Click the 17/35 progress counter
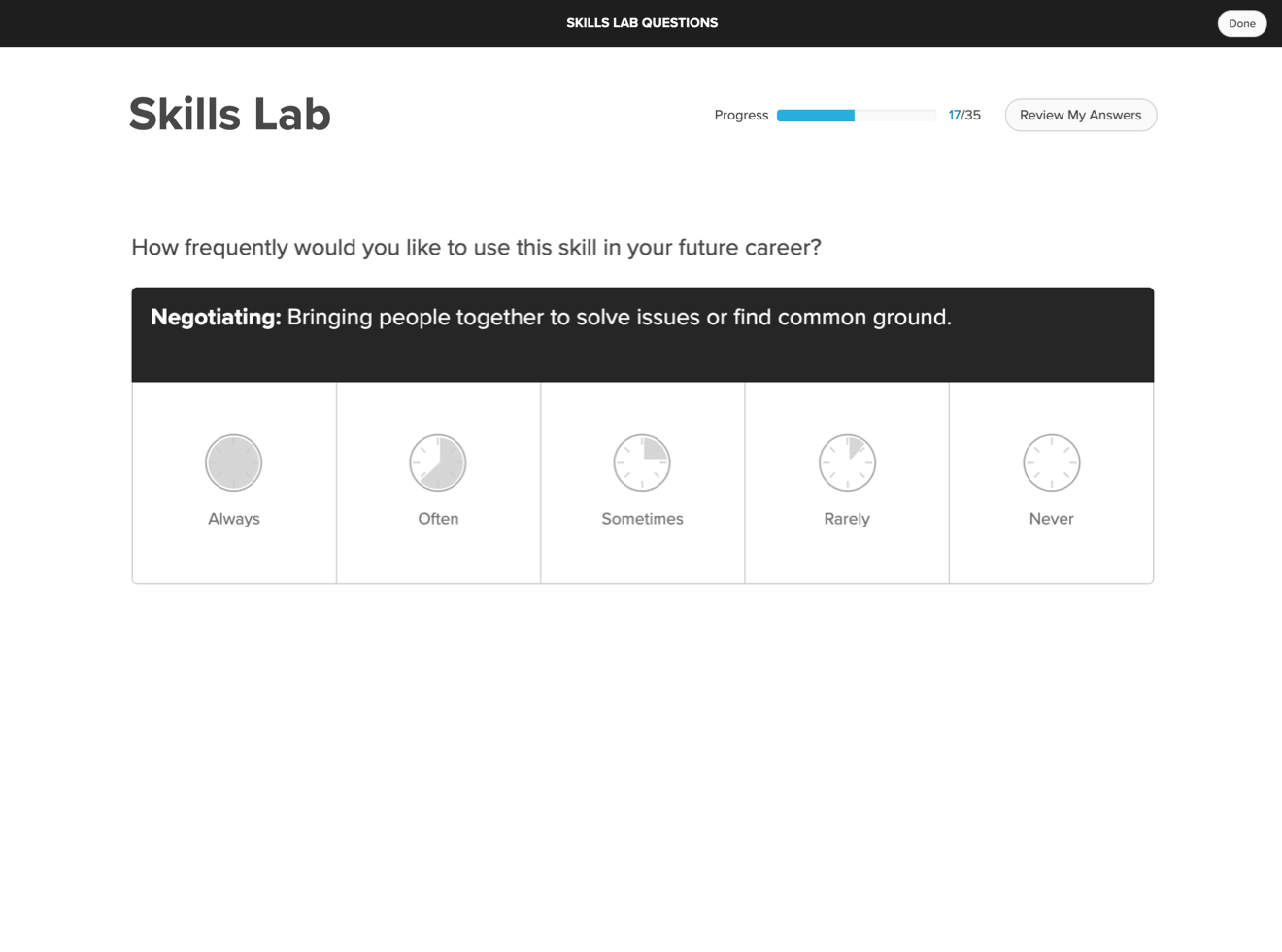This screenshot has height=952, width=1282. click(x=965, y=115)
